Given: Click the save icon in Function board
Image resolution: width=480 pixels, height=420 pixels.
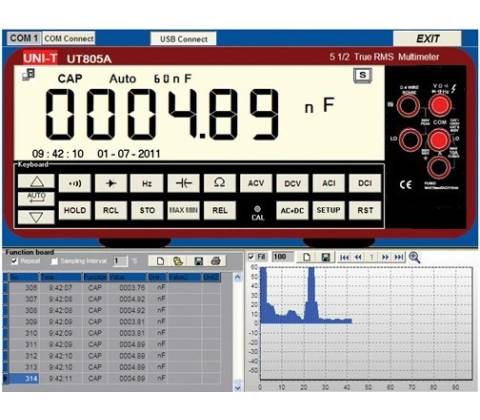Looking at the screenshot, I should click(x=198, y=261).
